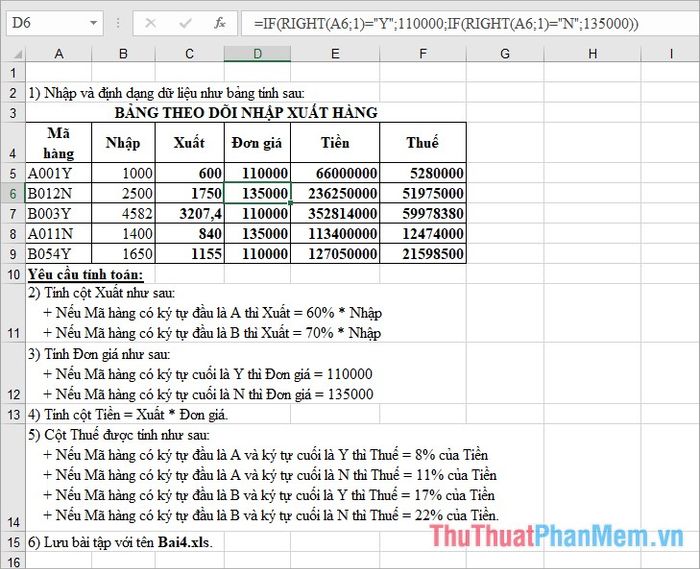The width and height of the screenshot is (700, 569).
Task: Select cell with value 3207,4
Action: coord(190,213)
